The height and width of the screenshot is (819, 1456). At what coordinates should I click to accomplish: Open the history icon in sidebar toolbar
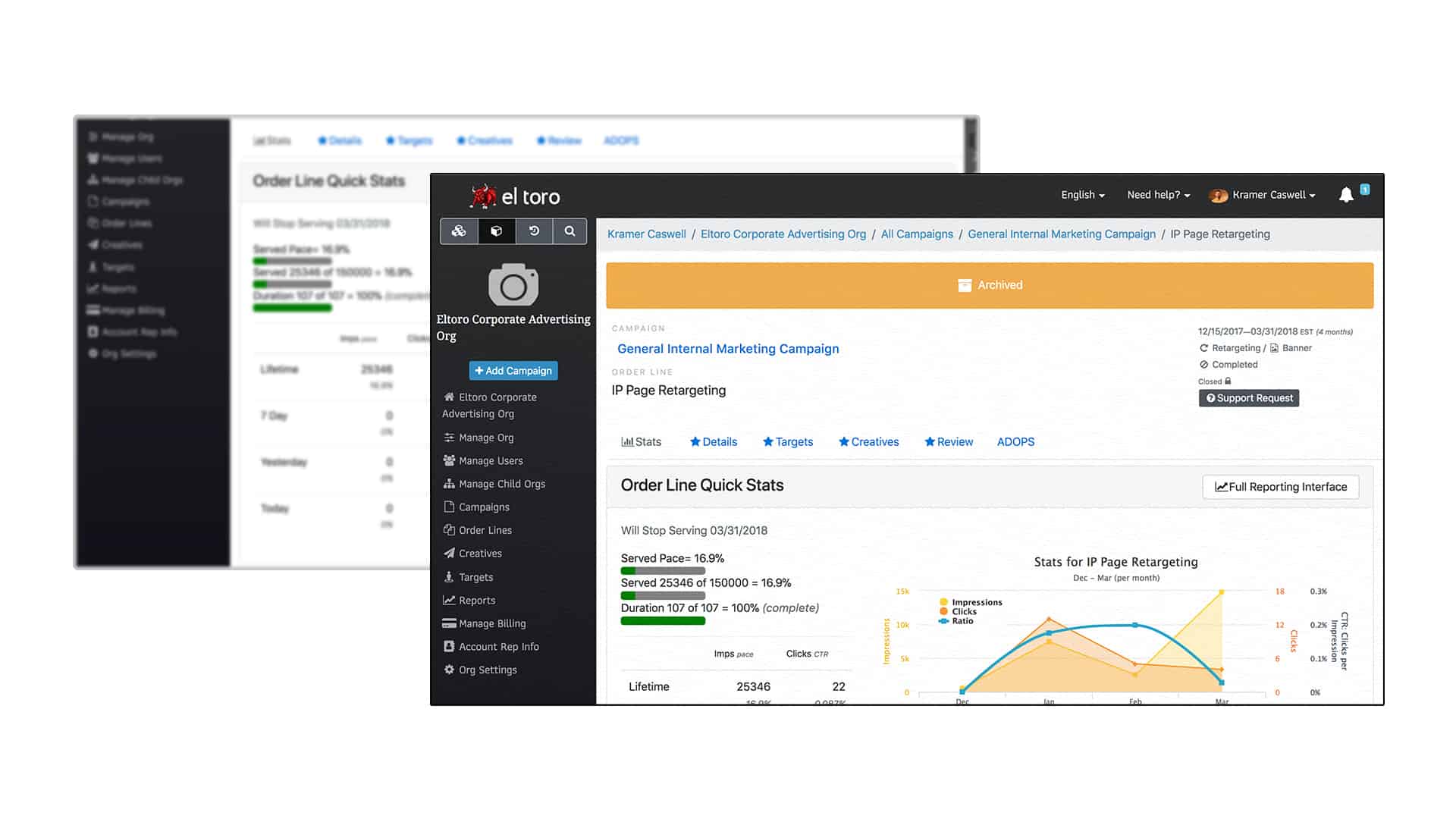click(534, 231)
